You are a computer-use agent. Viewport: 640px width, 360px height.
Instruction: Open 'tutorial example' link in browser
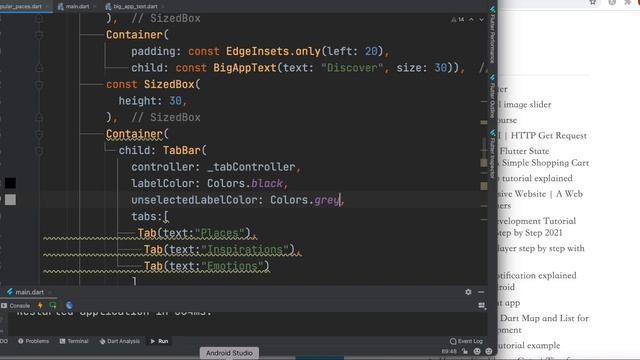pyautogui.click(x=529, y=345)
